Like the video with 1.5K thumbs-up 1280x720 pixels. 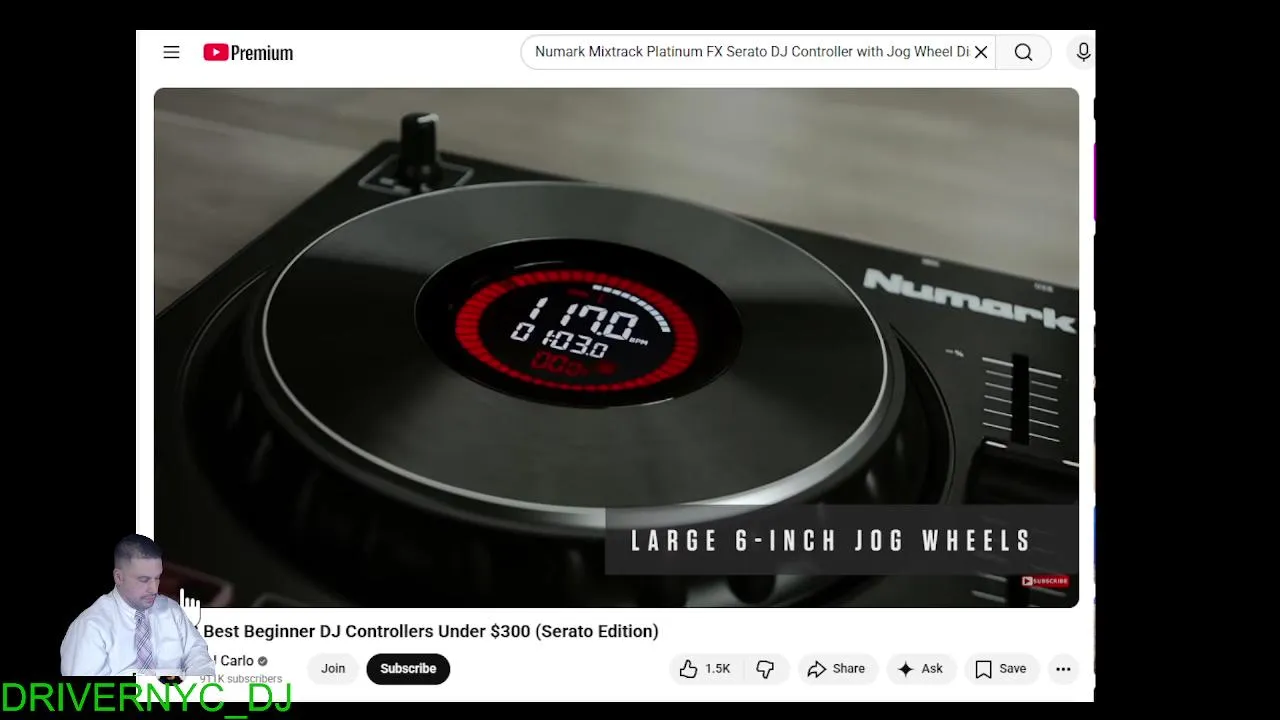(x=705, y=669)
